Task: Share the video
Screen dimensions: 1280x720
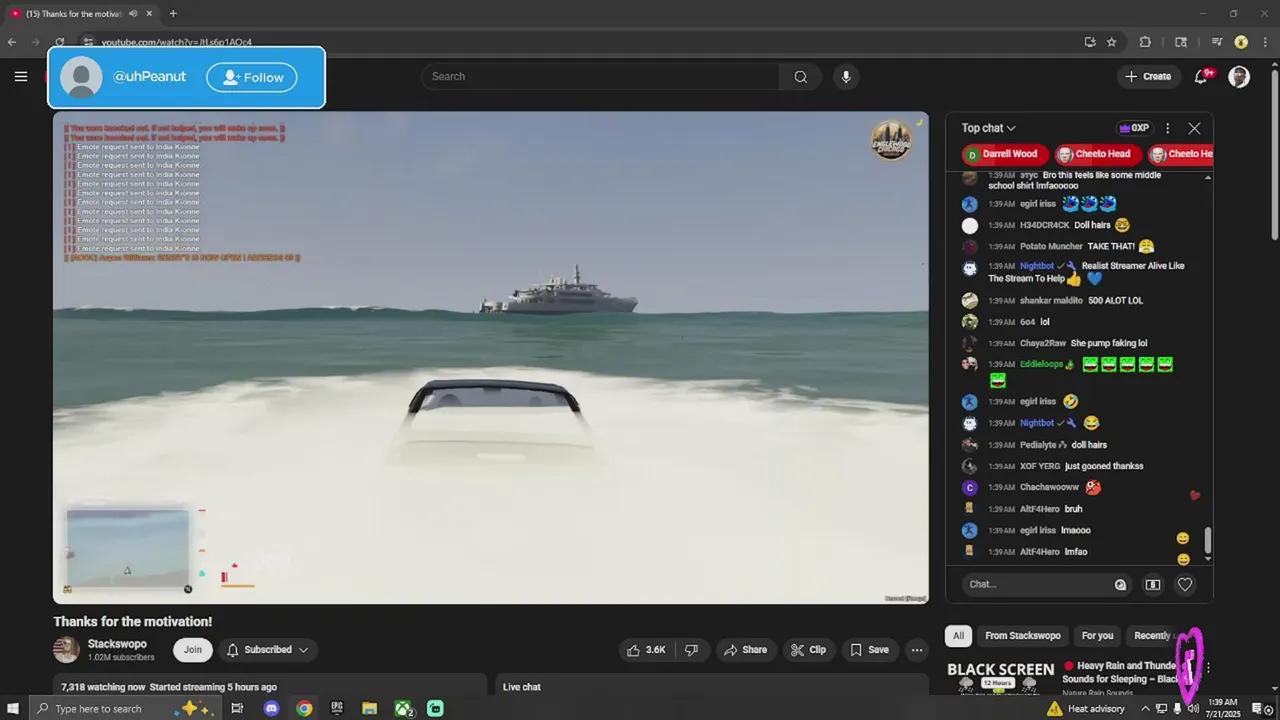Action: (x=745, y=650)
